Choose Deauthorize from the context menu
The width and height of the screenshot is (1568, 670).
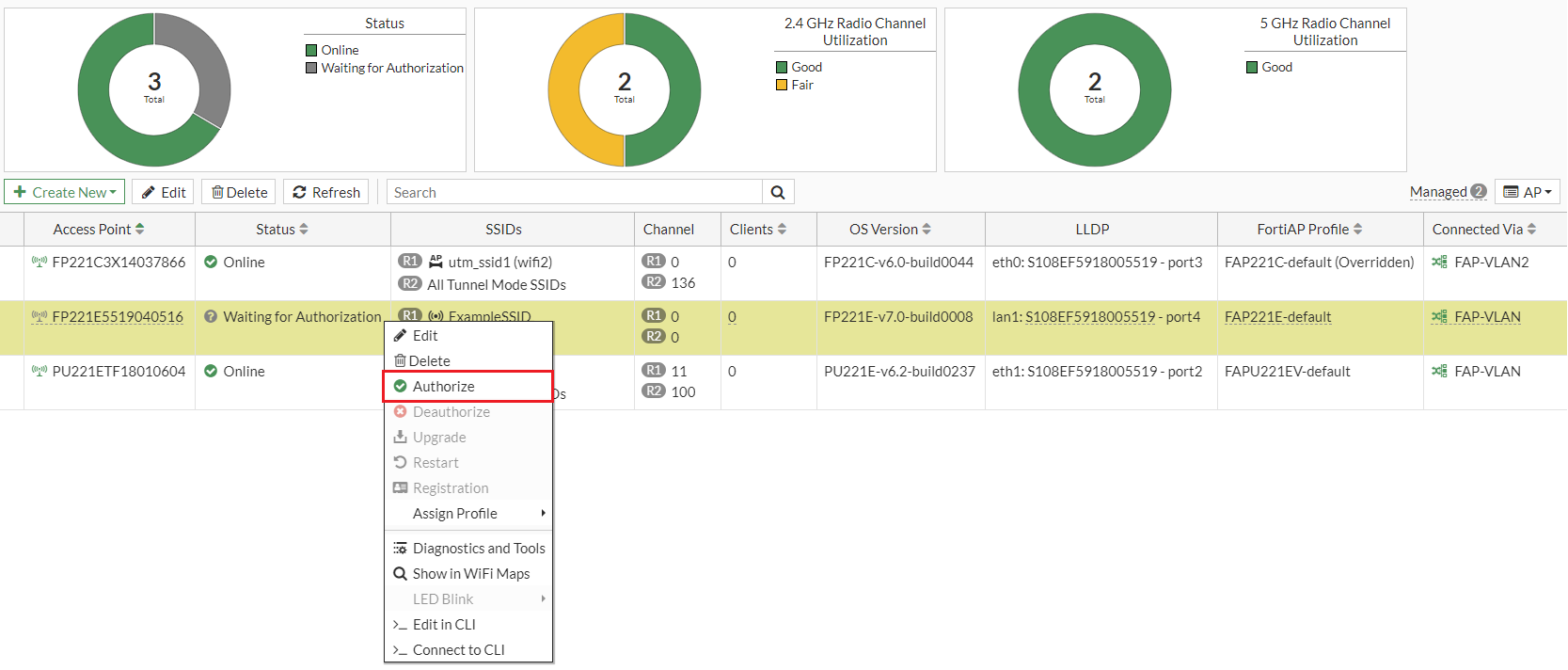coord(468,411)
